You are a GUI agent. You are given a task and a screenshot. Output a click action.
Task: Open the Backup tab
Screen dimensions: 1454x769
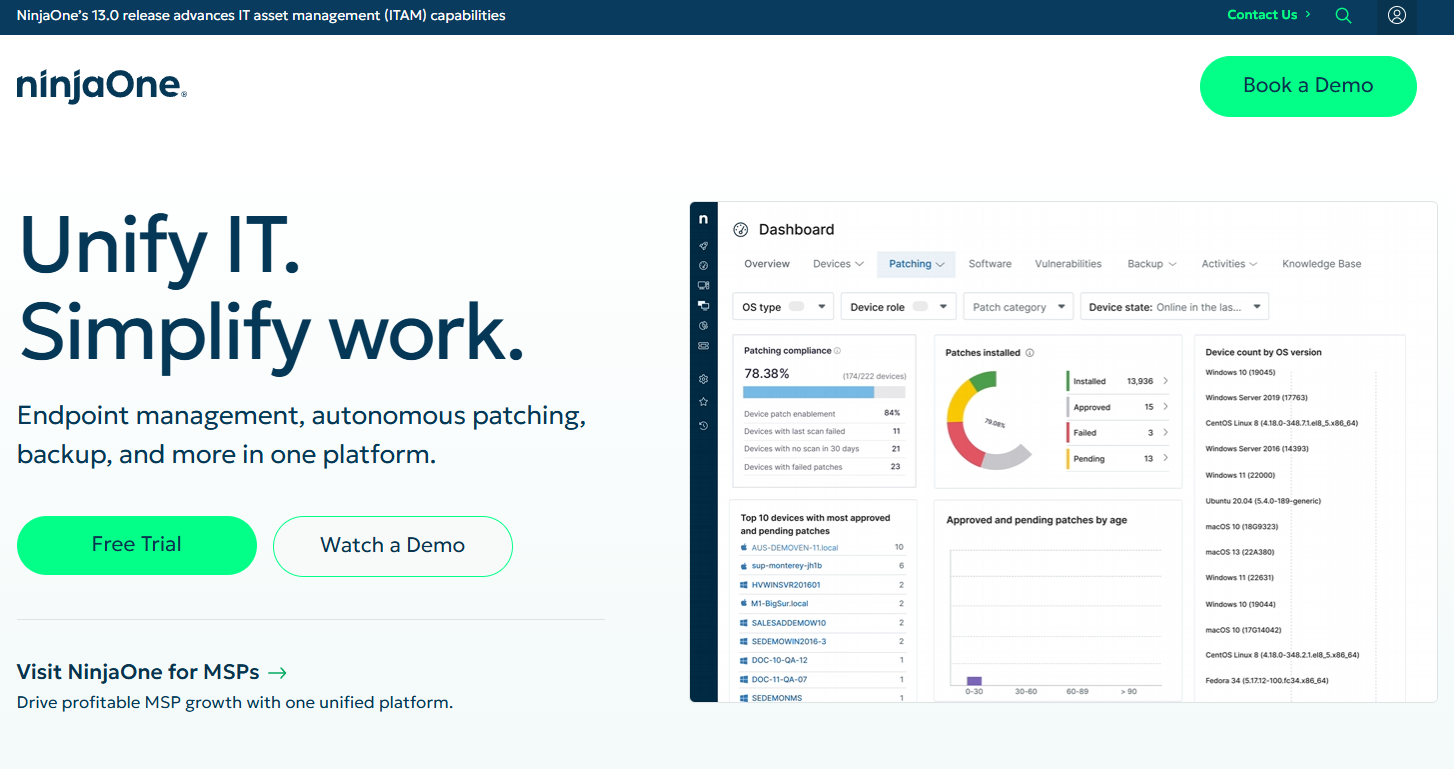pos(1152,264)
